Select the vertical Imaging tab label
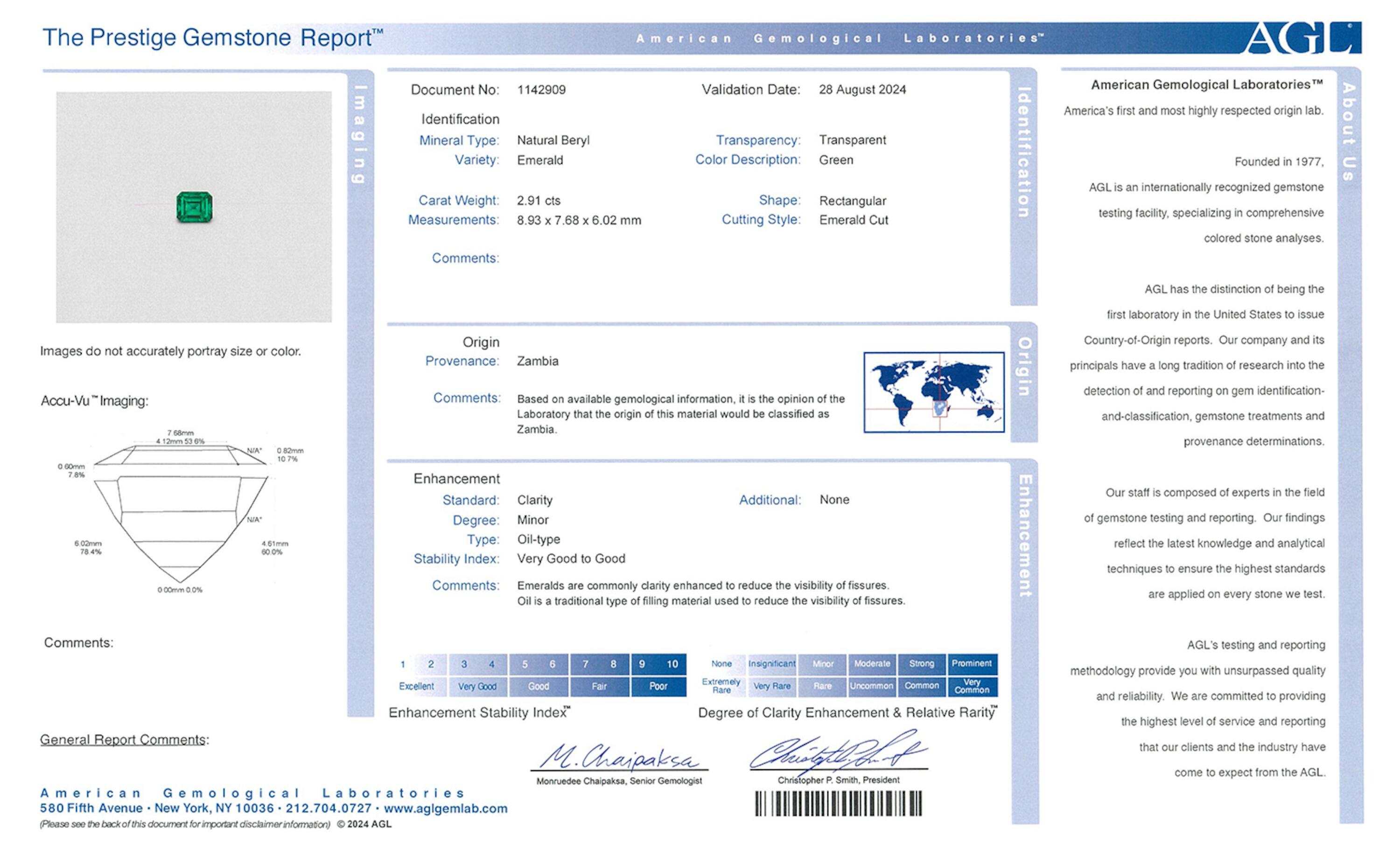Image resolution: width=1400 pixels, height=850 pixels. tap(360, 135)
